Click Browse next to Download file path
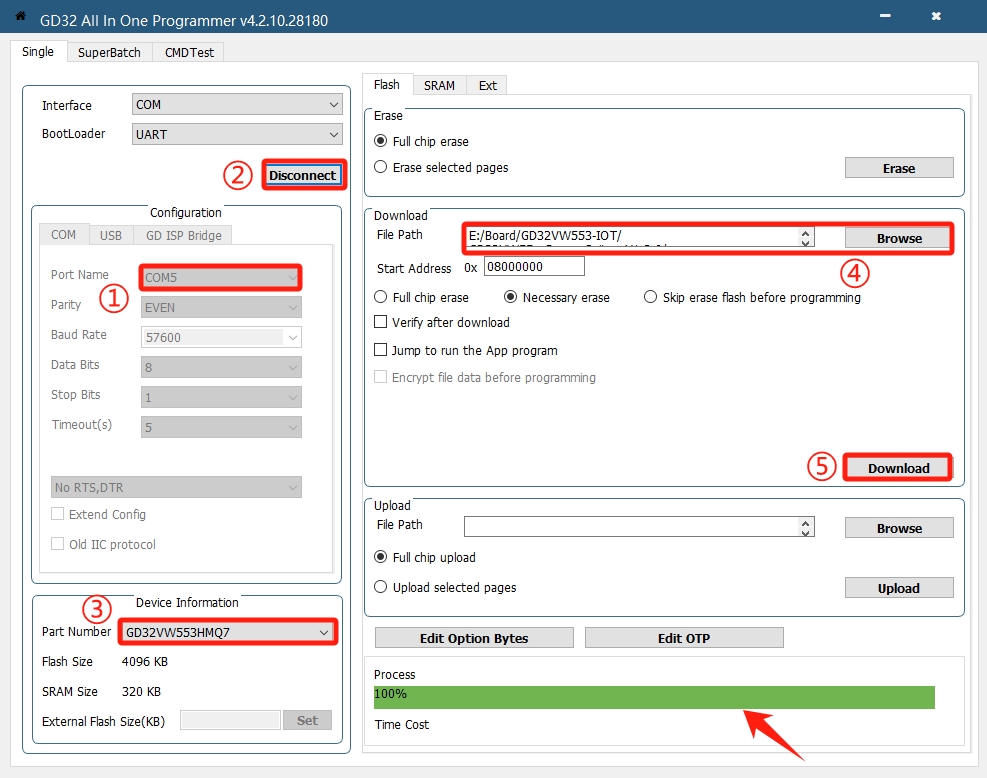The width and height of the screenshot is (987, 778). [898, 239]
